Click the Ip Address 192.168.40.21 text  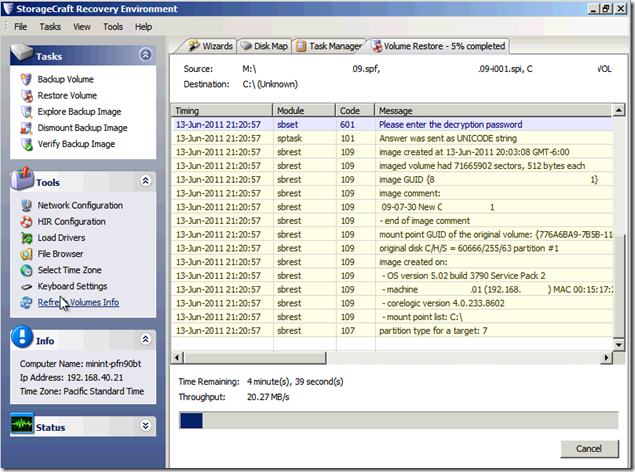tap(72, 378)
